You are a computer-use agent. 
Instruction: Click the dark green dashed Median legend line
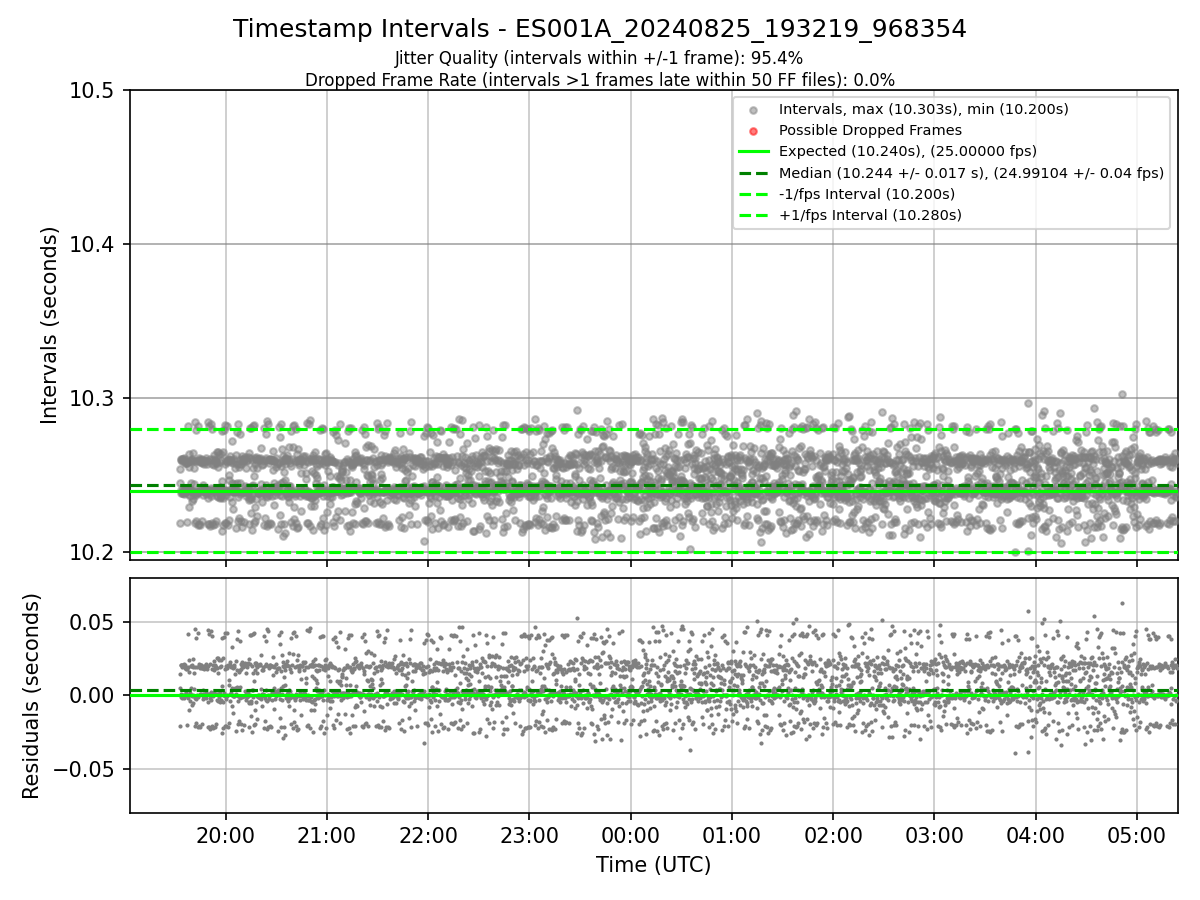point(754,173)
